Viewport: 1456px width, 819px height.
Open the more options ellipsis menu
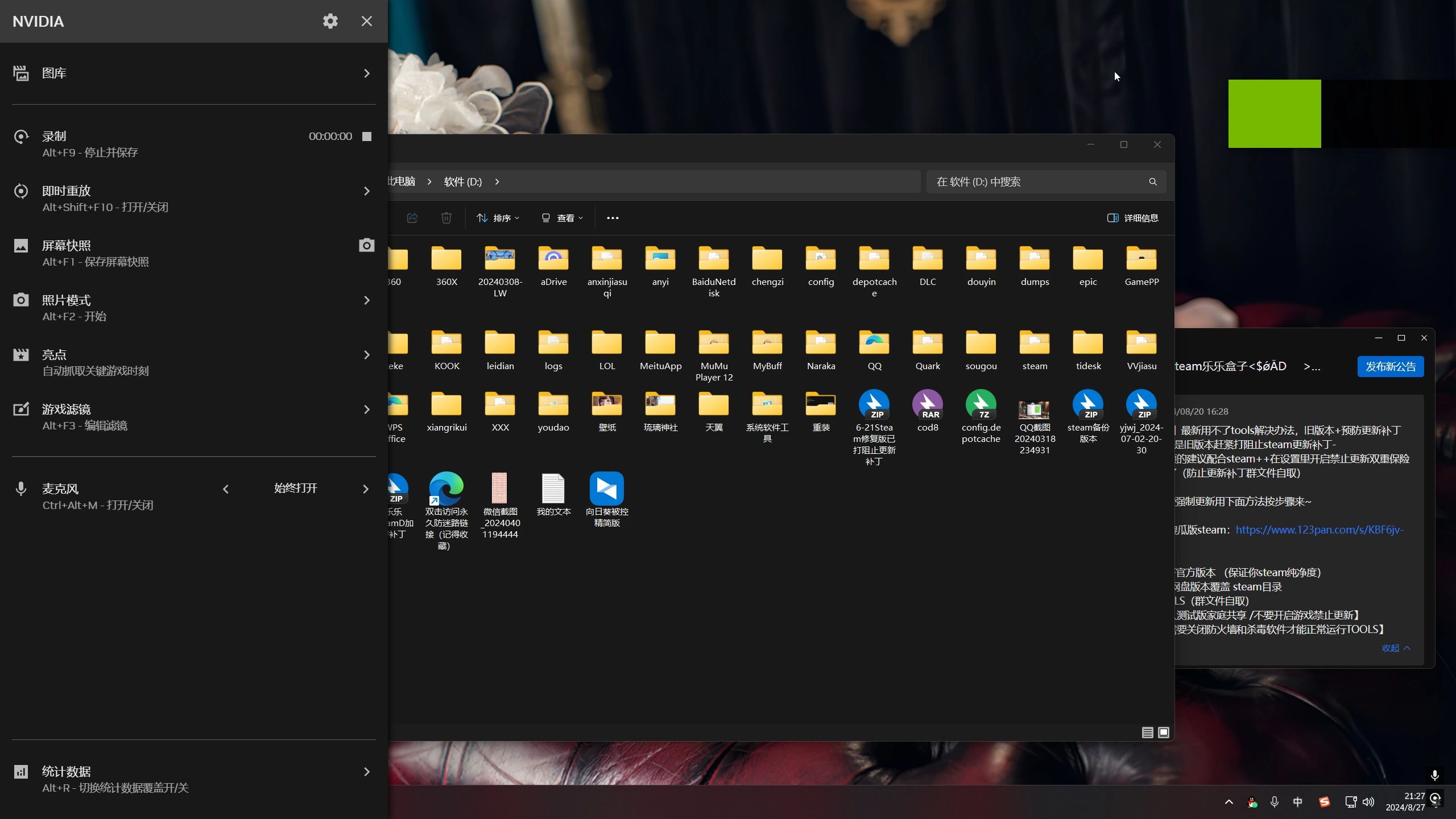(x=613, y=218)
